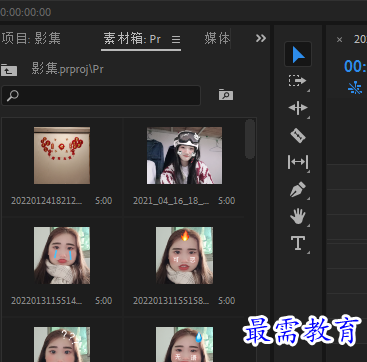Click the blue timeline timecode
367x362 pixels.
tap(355, 66)
